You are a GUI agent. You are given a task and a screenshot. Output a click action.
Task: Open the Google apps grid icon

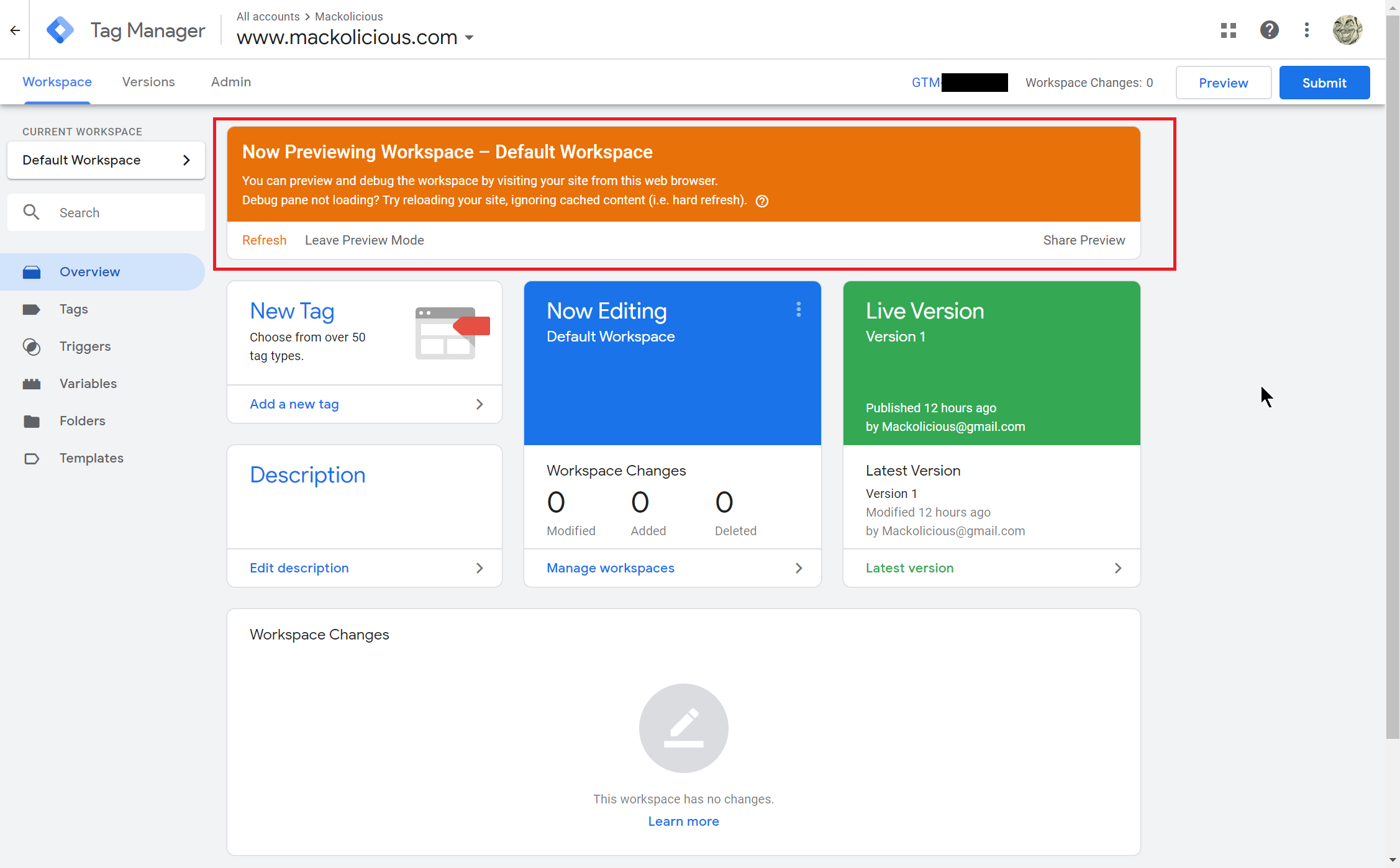point(1228,30)
